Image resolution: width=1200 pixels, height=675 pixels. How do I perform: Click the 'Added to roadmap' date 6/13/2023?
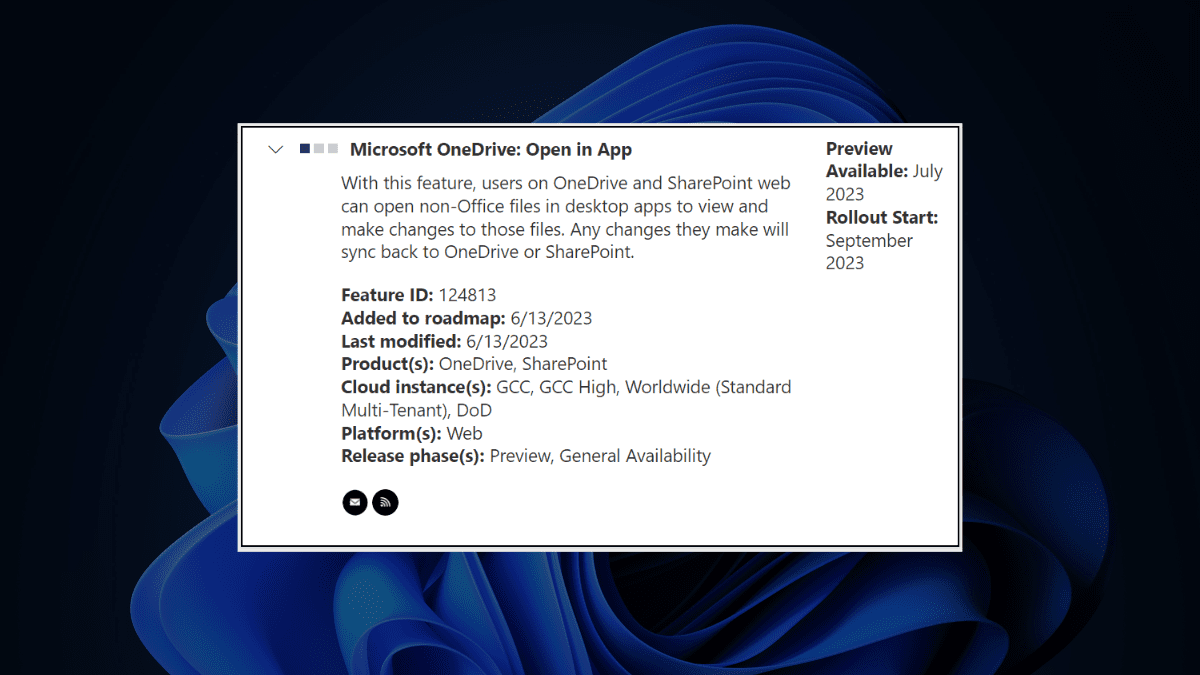coord(551,318)
